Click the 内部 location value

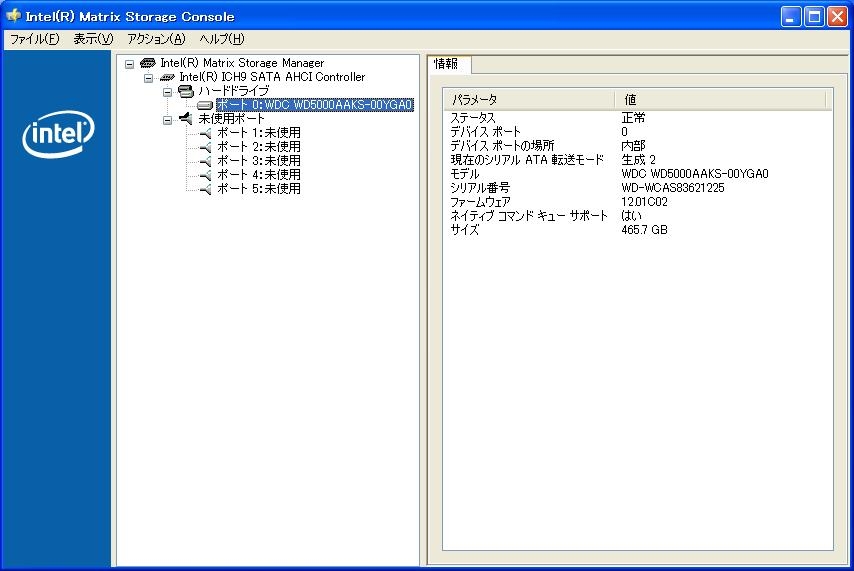[633, 146]
